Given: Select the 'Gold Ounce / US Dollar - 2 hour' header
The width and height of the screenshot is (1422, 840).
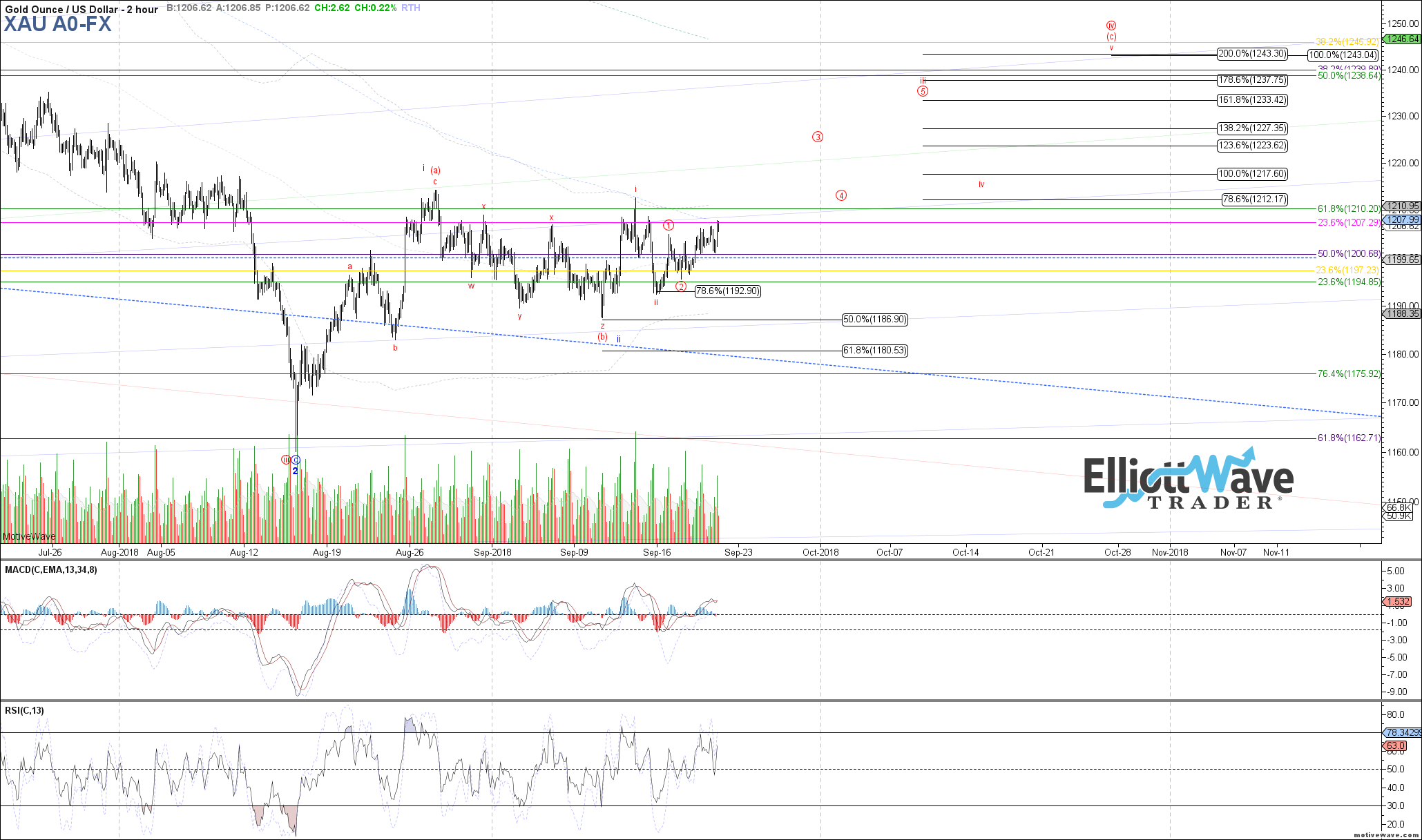Looking at the screenshot, I should click(x=81, y=9).
